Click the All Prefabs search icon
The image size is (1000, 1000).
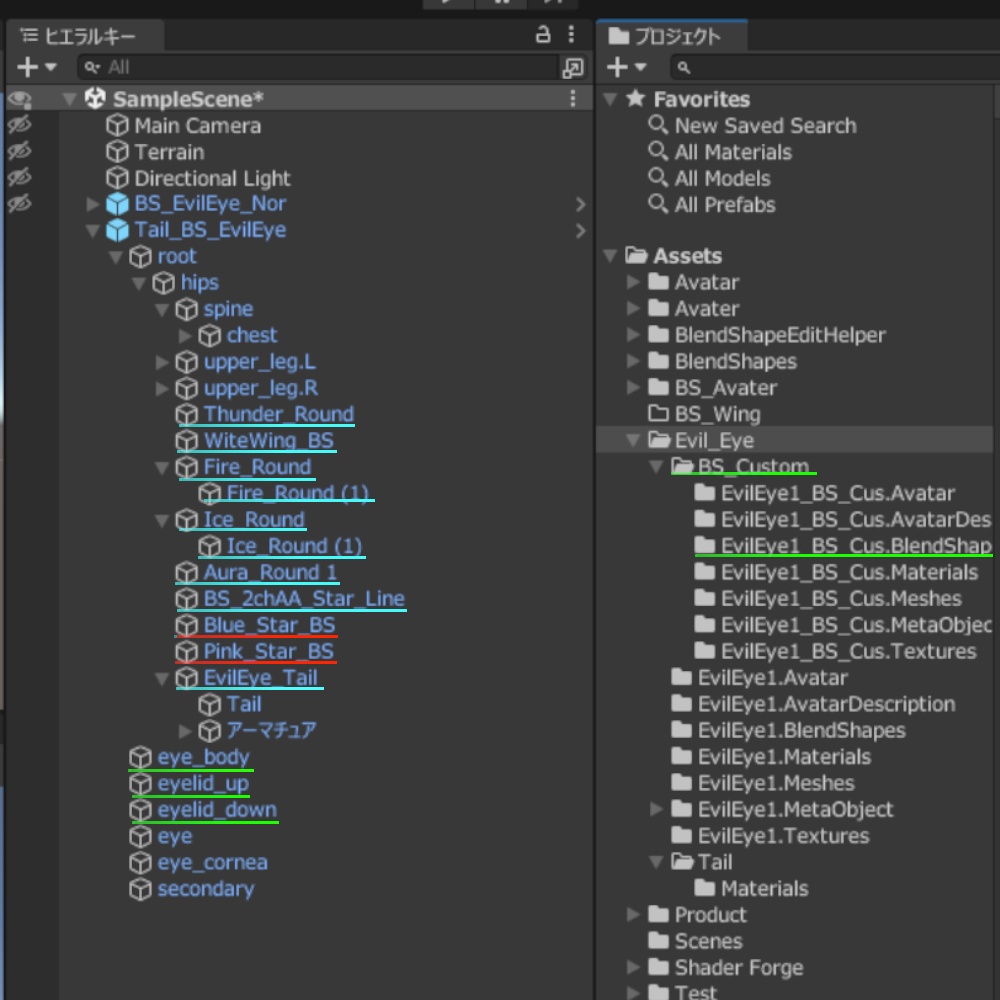tap(658, 203)
